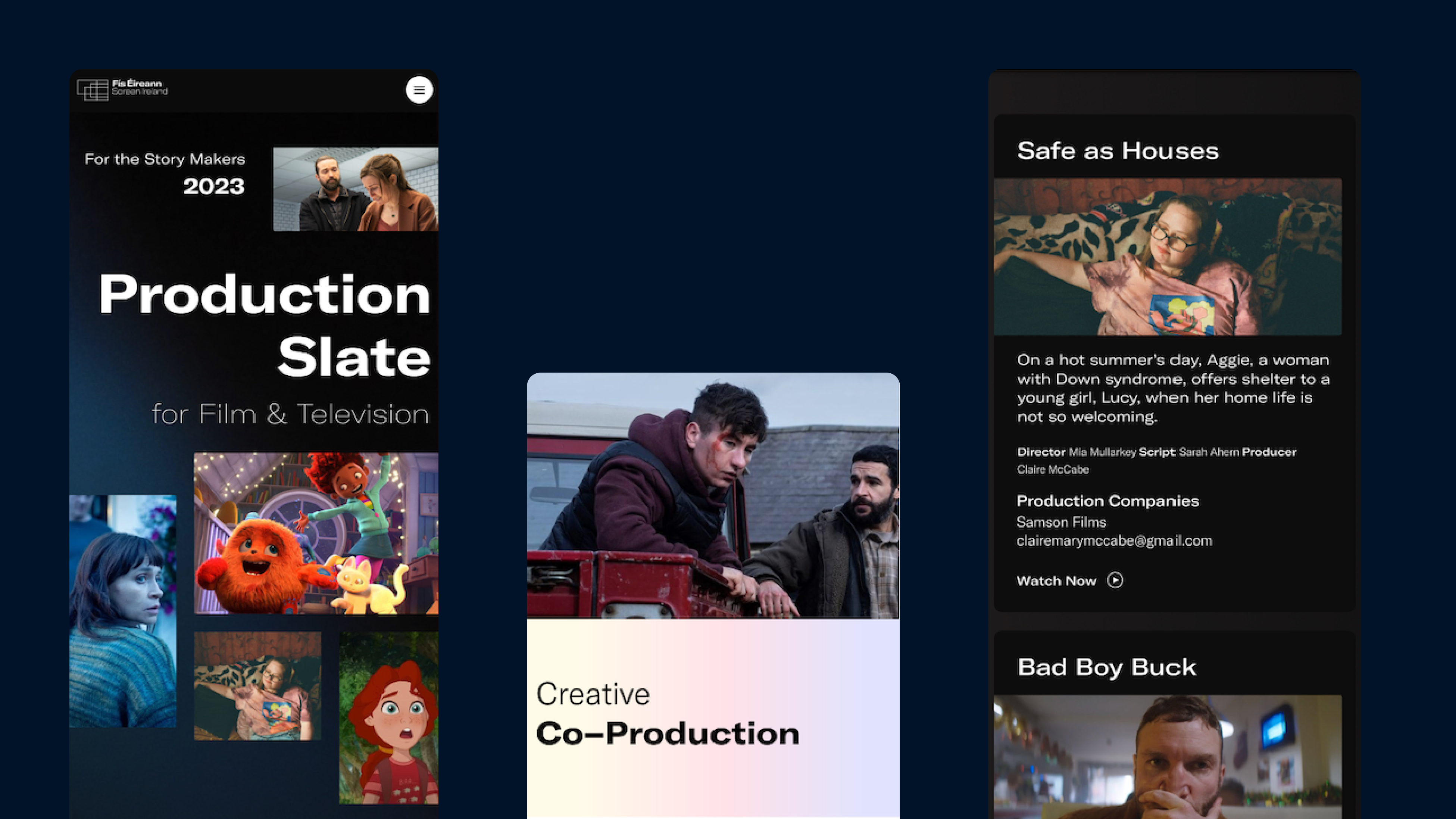Viewport: 1456px width, 819px height.
Task: Click the Watch Now play icon
Action: pos(1115,580)
